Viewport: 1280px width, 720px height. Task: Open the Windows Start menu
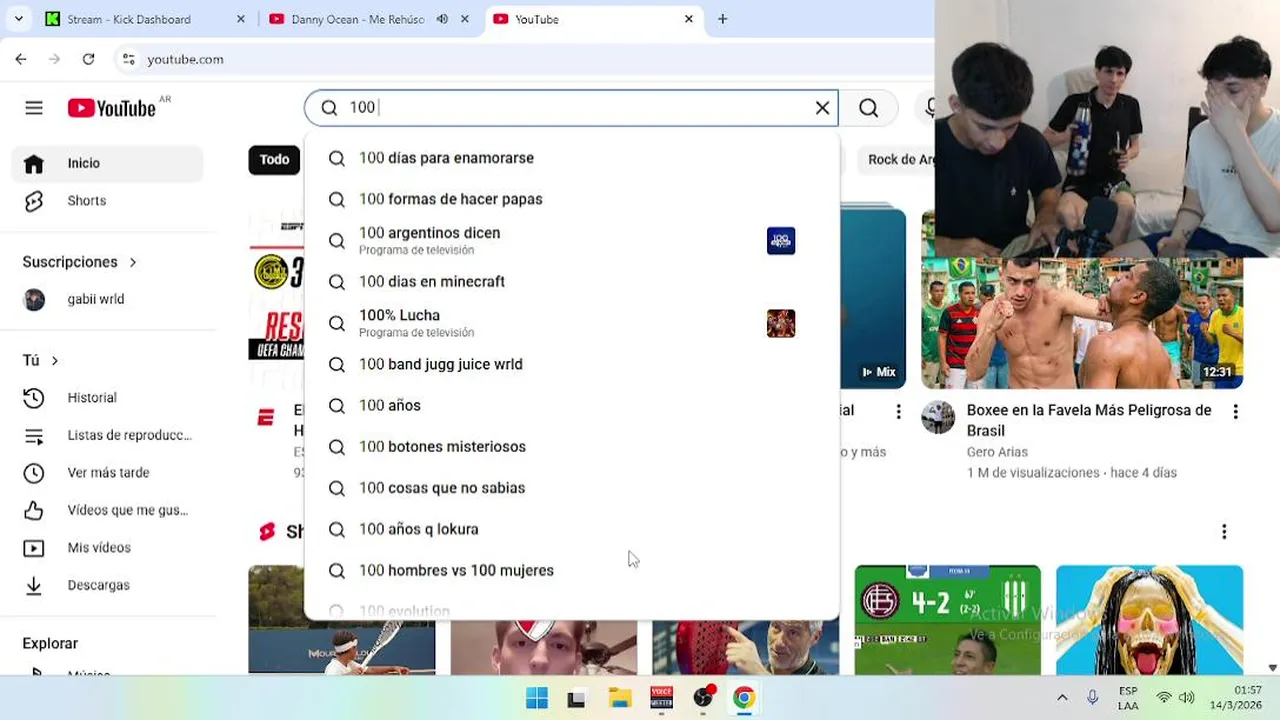[x=537, y=698]
